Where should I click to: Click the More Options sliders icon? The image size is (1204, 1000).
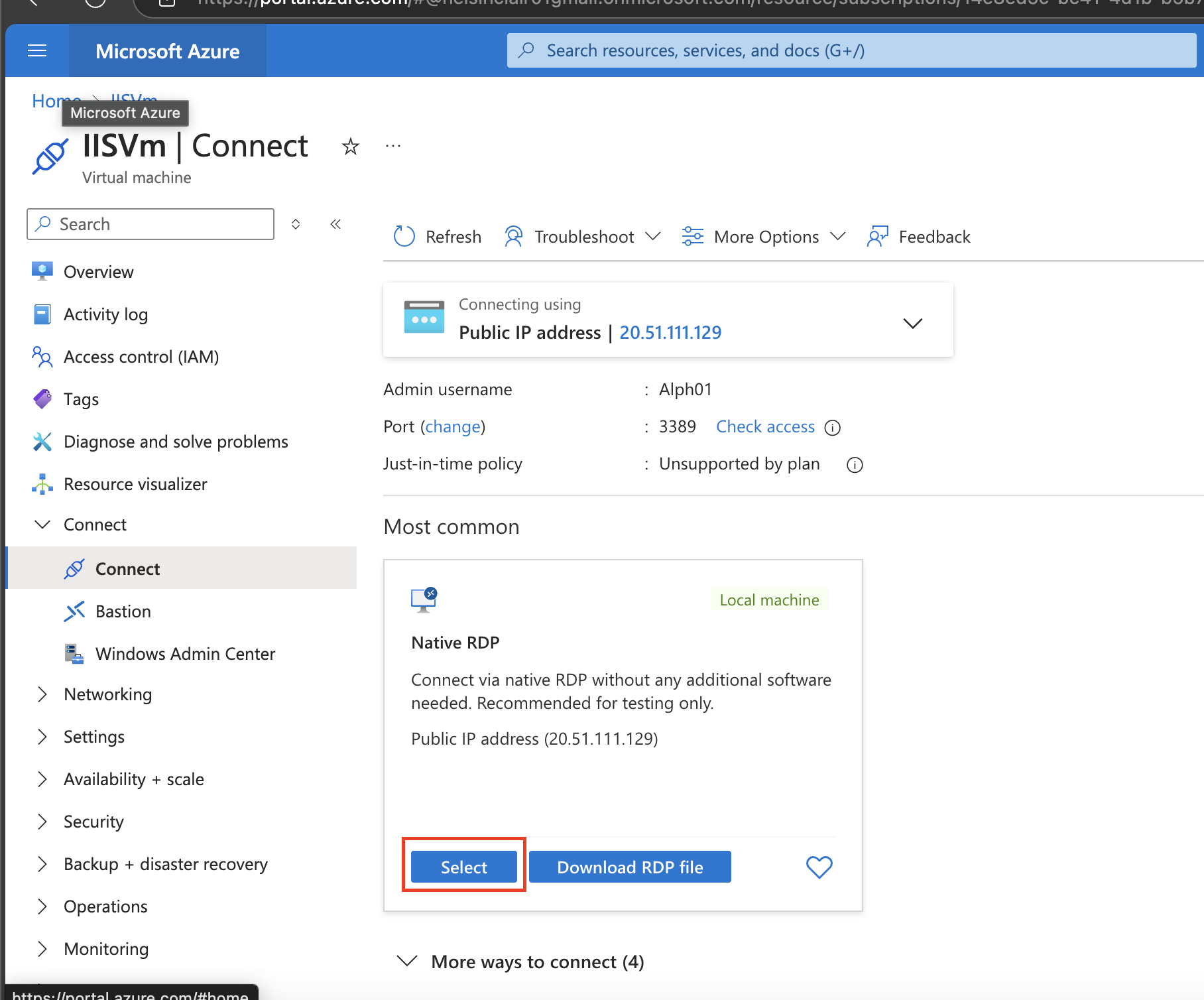coord(693,236)
